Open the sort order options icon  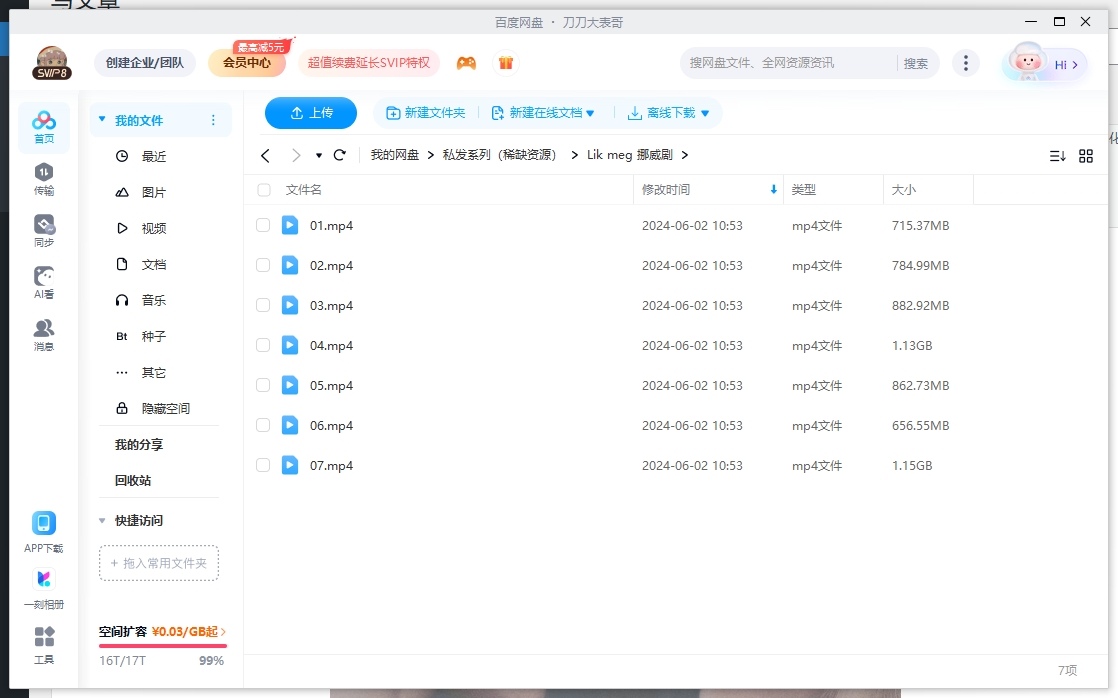(1058, 155)
